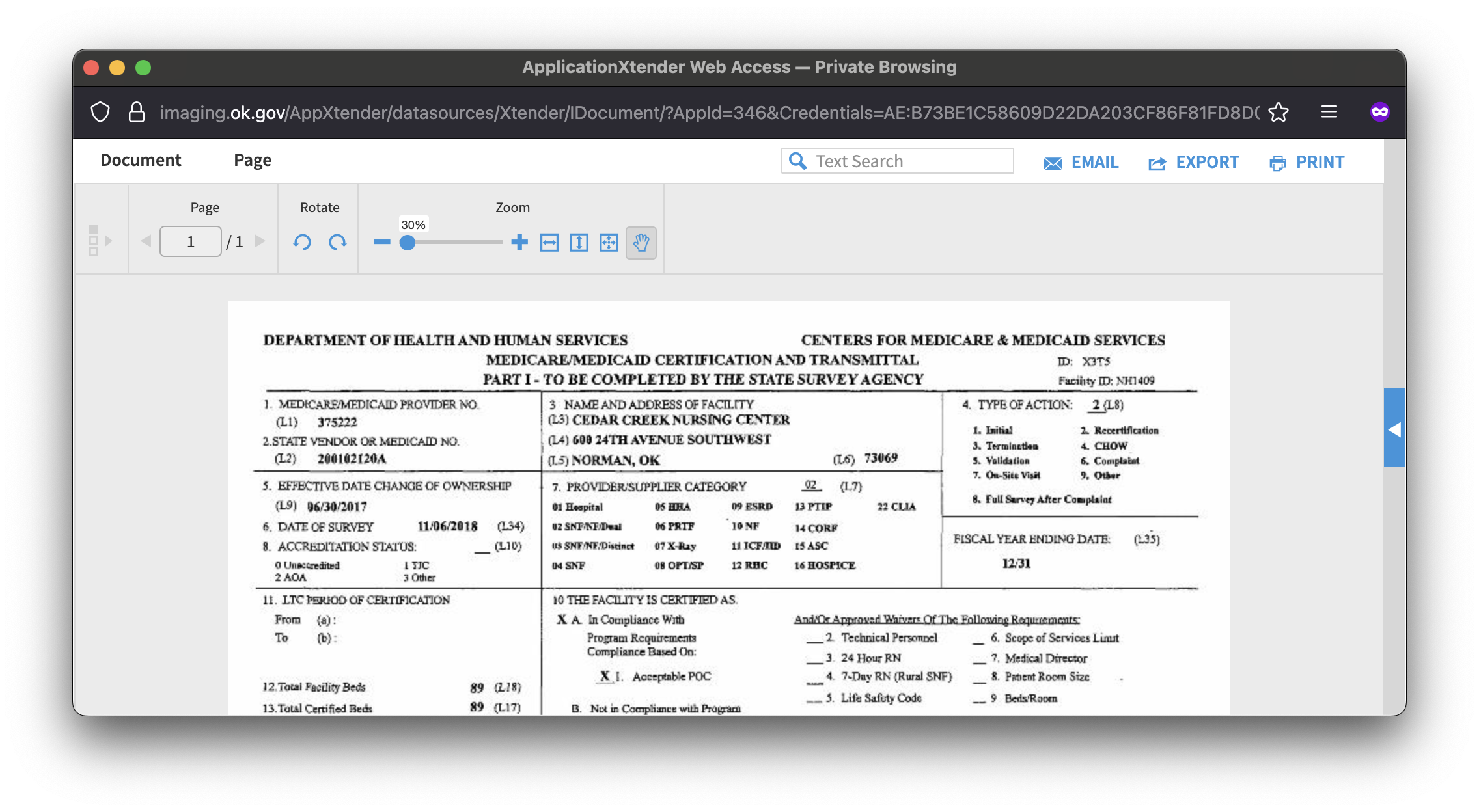Click ownership date '06/30/2017'

[337, 506]
